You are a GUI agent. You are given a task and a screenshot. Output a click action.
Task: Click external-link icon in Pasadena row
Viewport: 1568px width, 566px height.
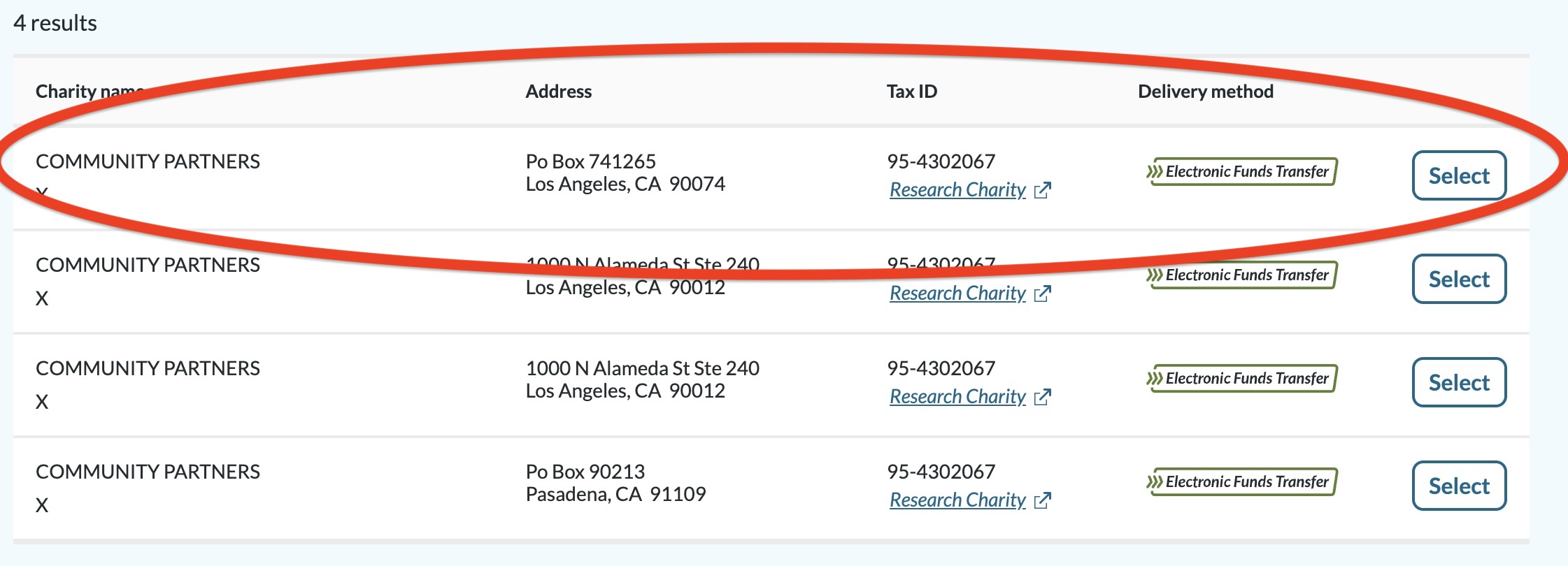[x=1043, y=500]
